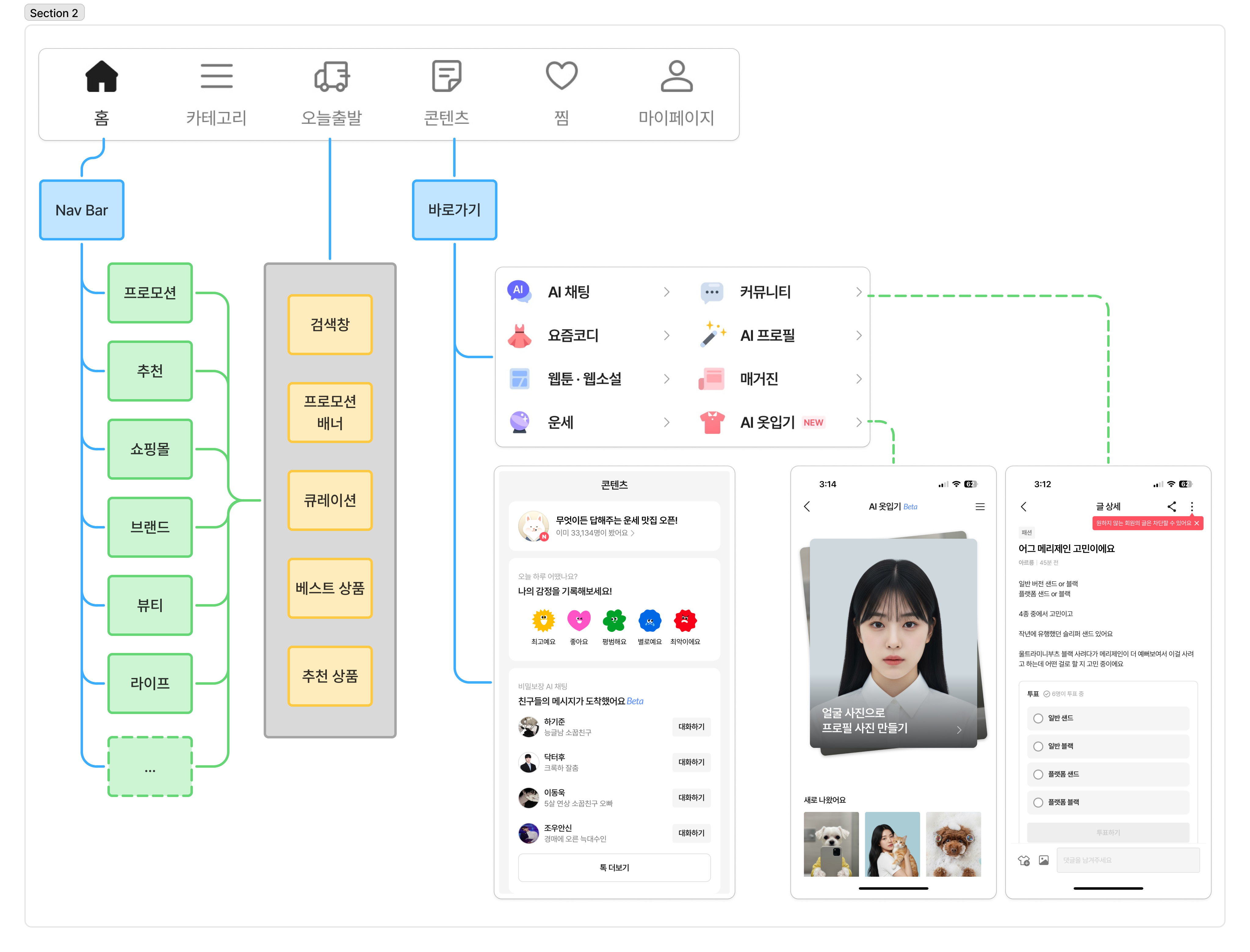Click the home icon in nav bar
This screenshot has height=952, width=1250.
101,77
